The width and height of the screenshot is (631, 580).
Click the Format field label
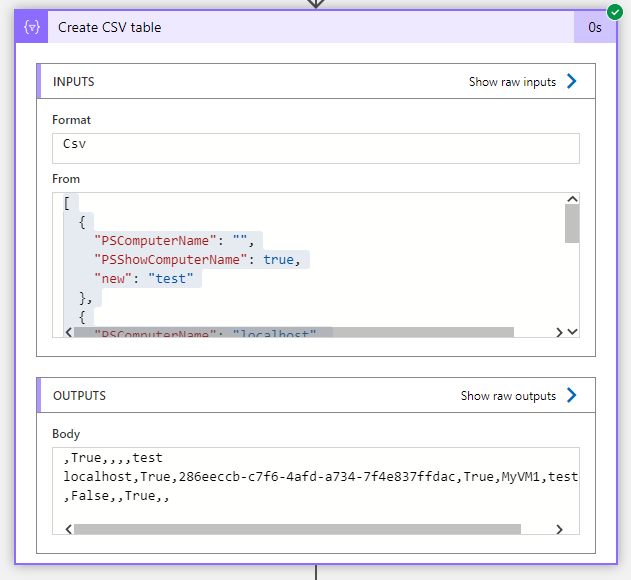click(x=72, y=120)
